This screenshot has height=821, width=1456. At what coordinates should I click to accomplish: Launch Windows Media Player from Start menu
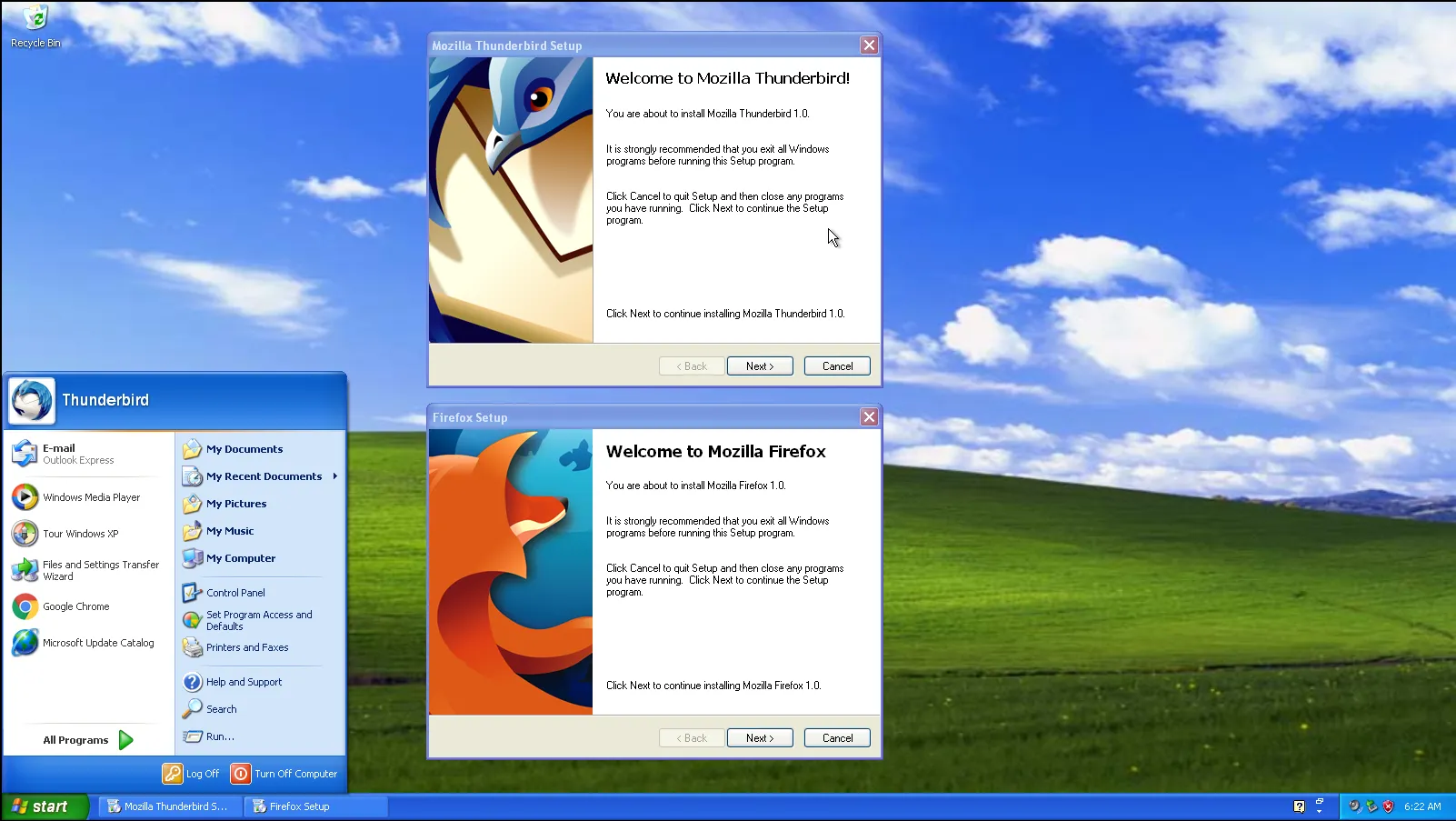[90, 496]
